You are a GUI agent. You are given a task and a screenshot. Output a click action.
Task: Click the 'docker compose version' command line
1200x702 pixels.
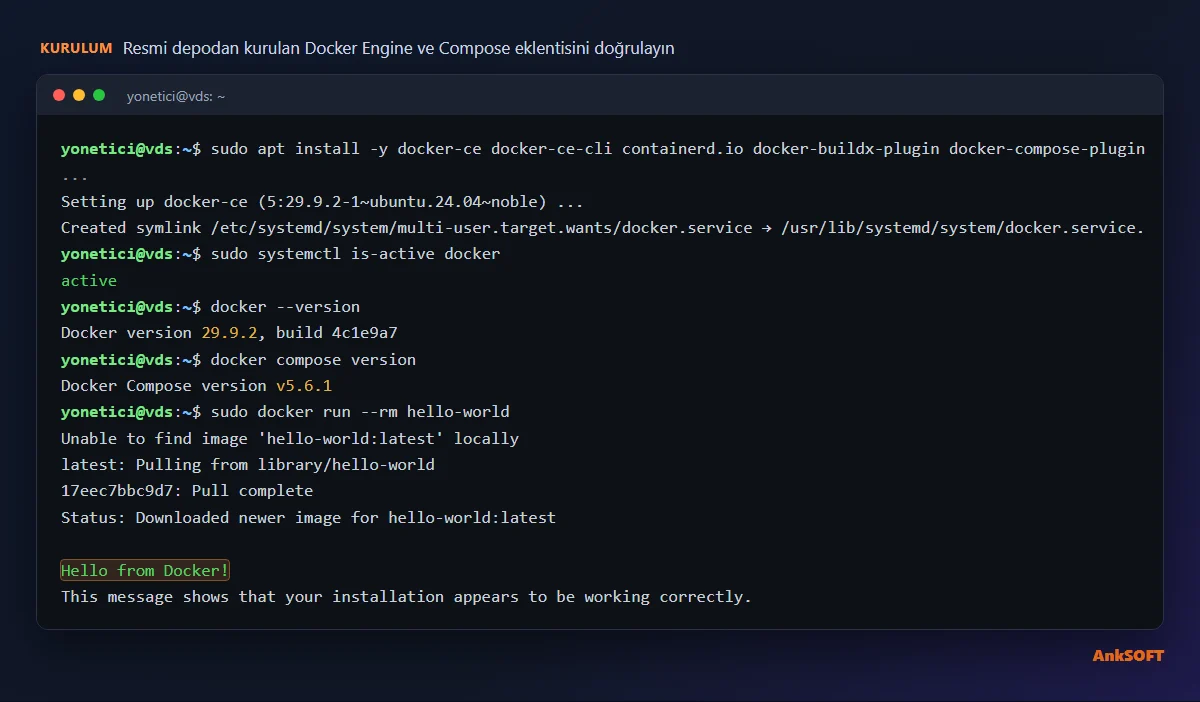(x=238, y=360)
